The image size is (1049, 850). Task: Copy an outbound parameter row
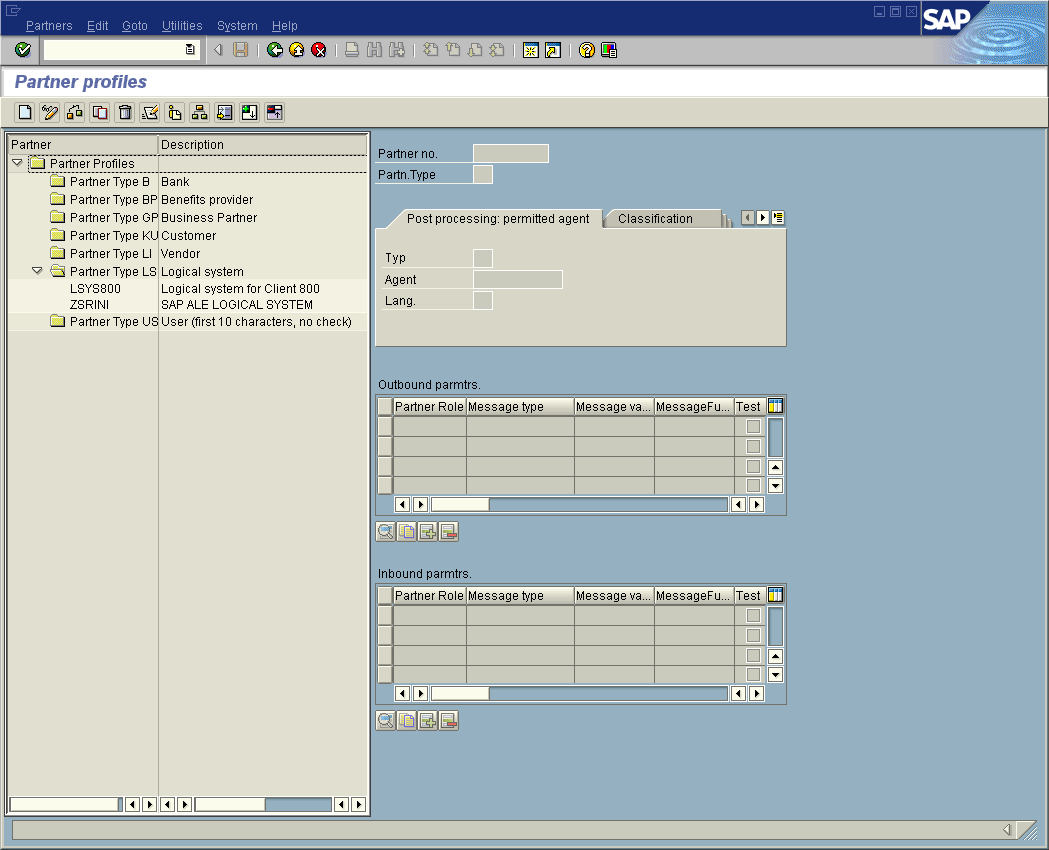[x=406, y=531]
